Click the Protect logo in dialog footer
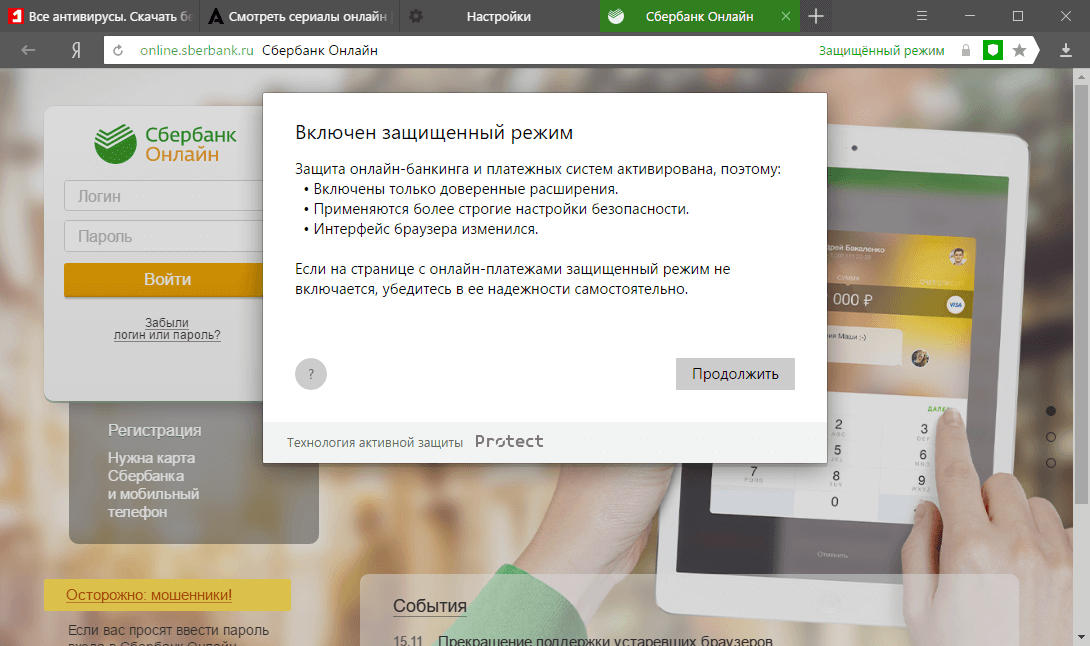The image size is (1090, 646). point(510,442)
